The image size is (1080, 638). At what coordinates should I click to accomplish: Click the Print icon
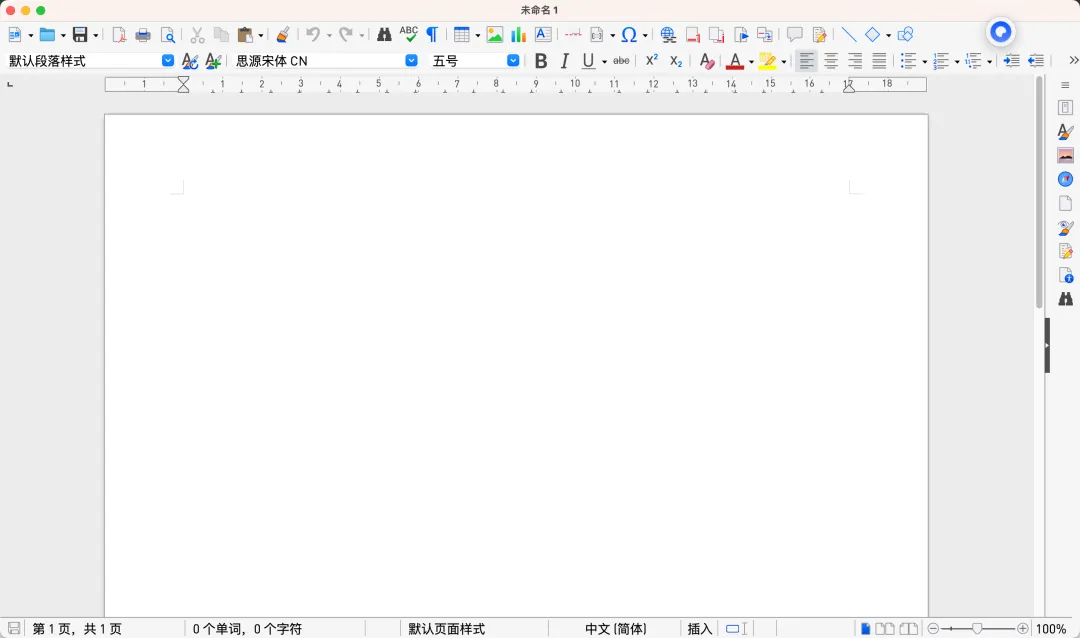pos(143,34)
